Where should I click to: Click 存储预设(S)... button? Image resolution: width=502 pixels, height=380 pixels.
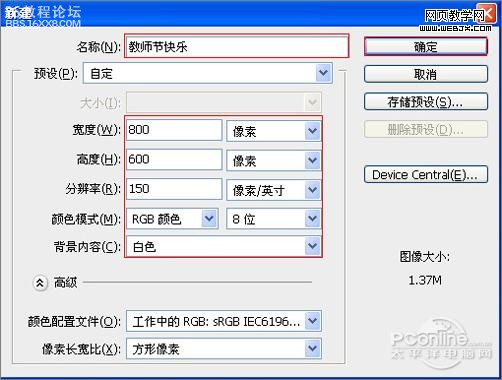point(426,102)
